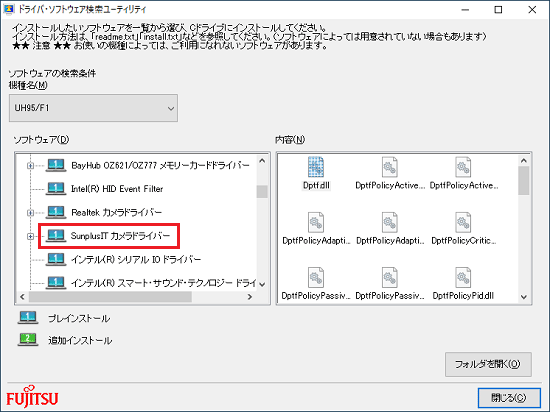The width and height of the screenshot is (550, 412).
Task: Click software tree vertical scrollbar thumb
Action: pos(262,191)
